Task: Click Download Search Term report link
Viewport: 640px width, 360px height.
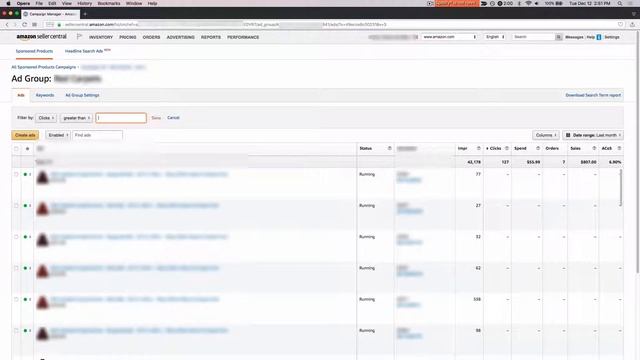Action: pyautogui.click(x=593, y=95)
